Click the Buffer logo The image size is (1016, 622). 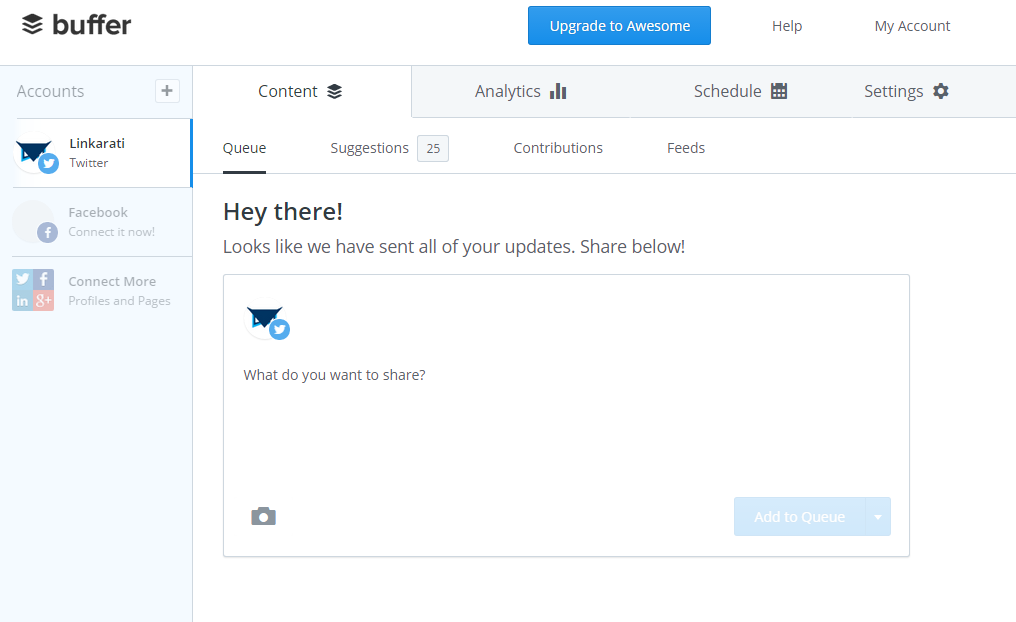(x=76, y=25)
